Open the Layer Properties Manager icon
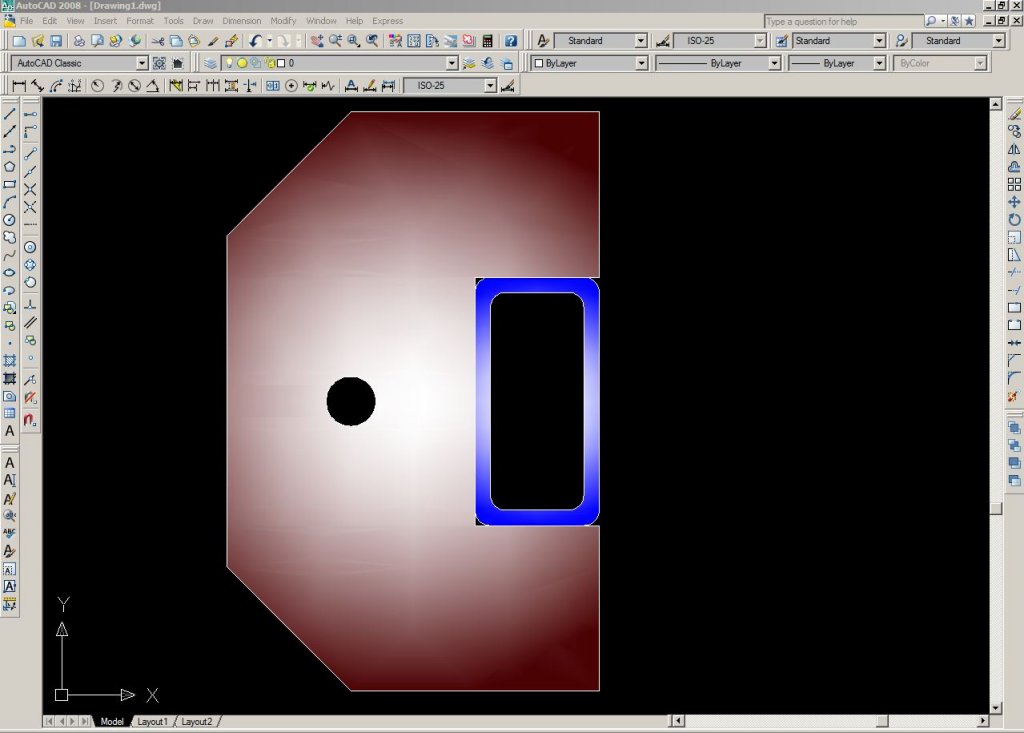This screenshot has width=1024, height=733. pyautogui.click(x=210, y=63)
